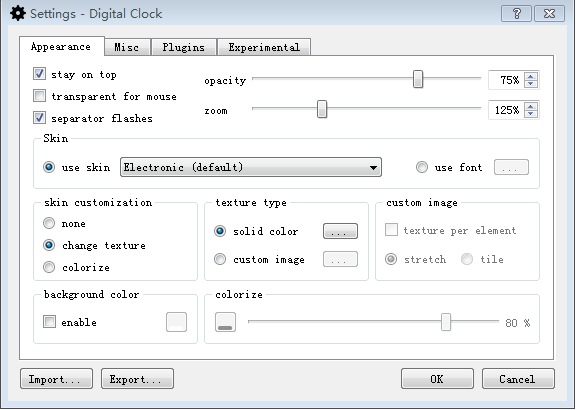Open the Electronic (default) skin dropdown
The width and height of the screenshot is (577, 410).
click(x=251, y=167)
